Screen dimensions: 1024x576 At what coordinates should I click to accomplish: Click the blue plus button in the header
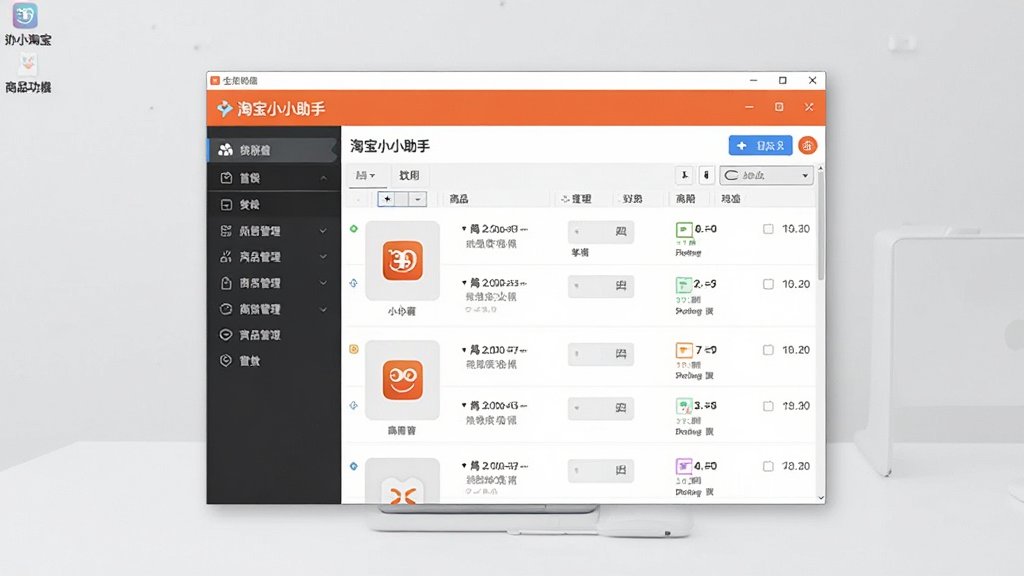coord(760,146)
